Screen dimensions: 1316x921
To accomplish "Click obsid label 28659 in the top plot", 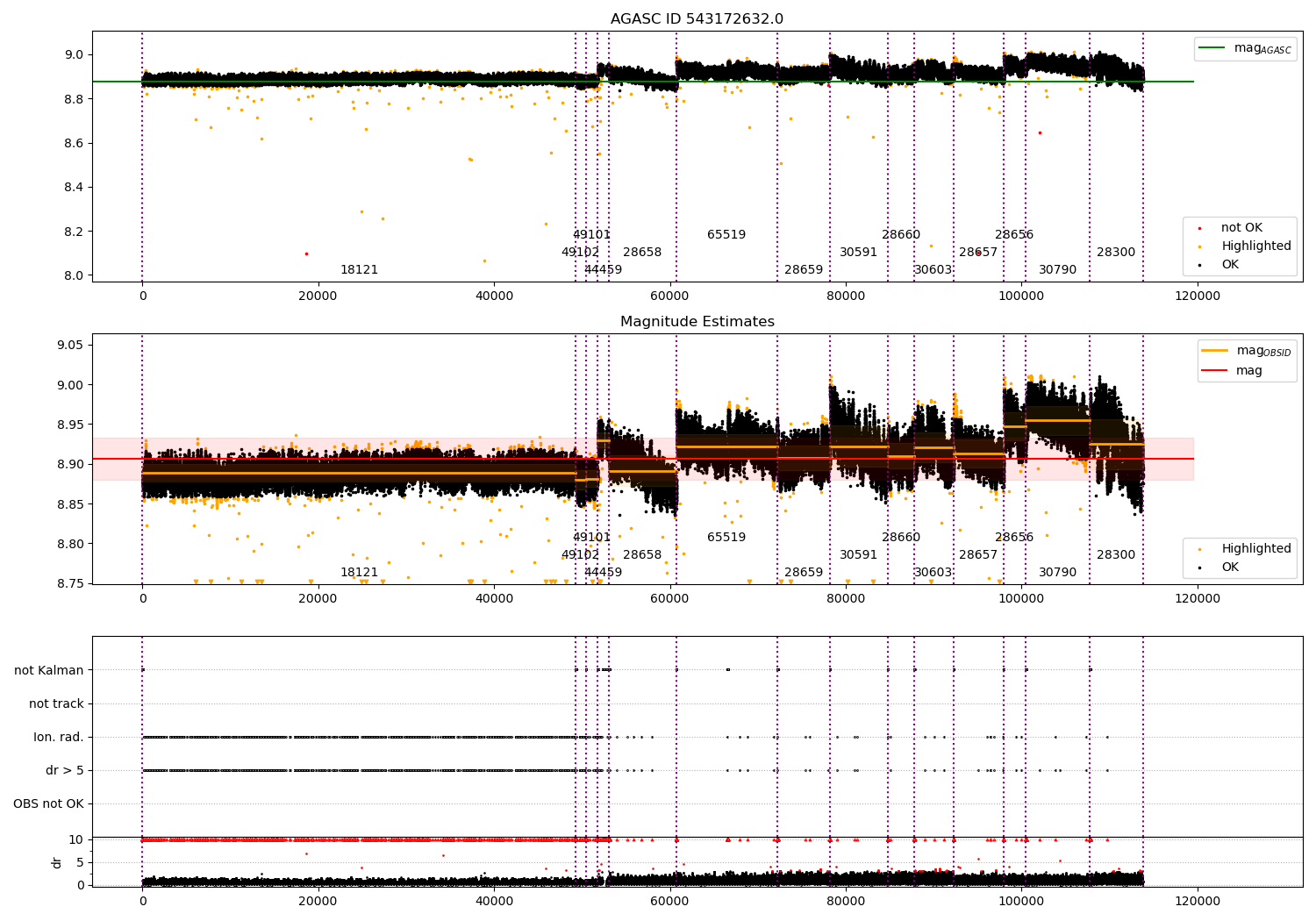I will (x=804, y=270).
